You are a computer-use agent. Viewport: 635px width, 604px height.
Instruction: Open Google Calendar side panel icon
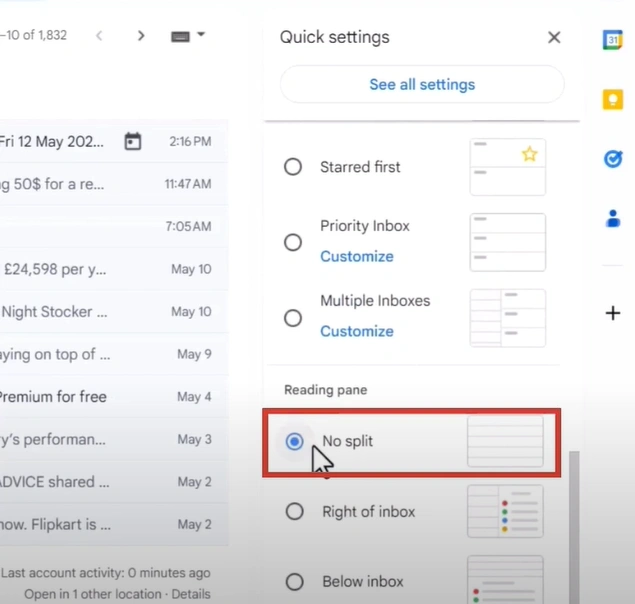pos(613,40)
